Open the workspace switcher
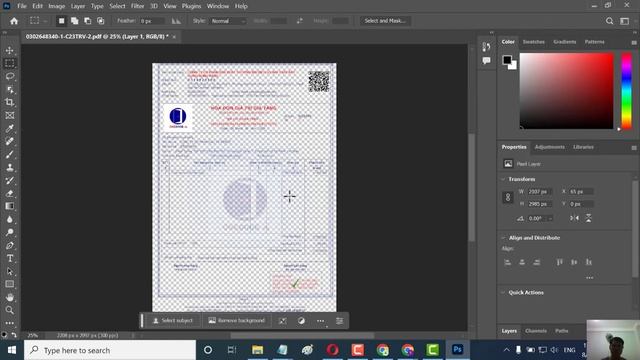The height and width of the screenshot is (360, 640). click(x=624, y=21)
